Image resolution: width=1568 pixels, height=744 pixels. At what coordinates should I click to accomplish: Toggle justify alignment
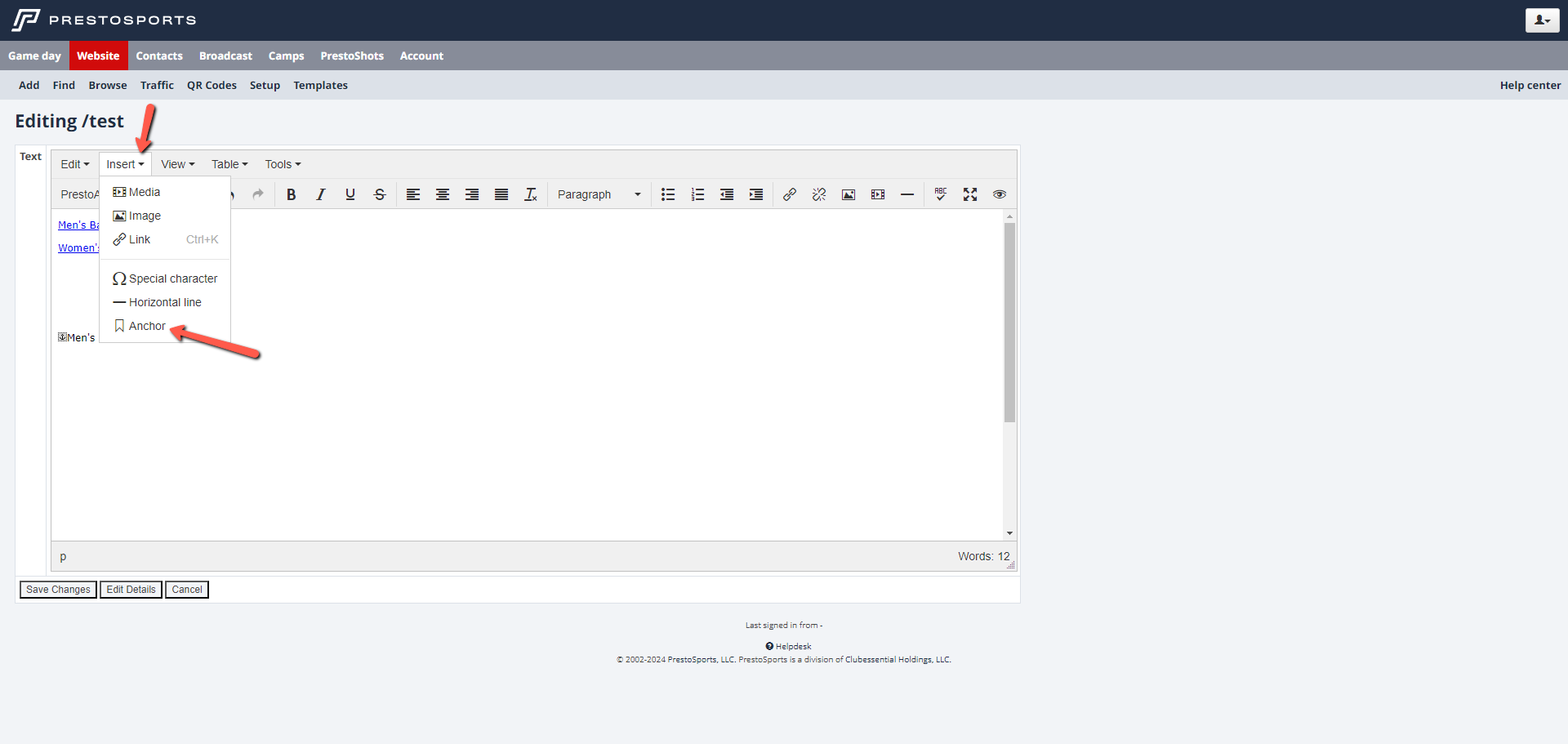(x=501, y=194)
